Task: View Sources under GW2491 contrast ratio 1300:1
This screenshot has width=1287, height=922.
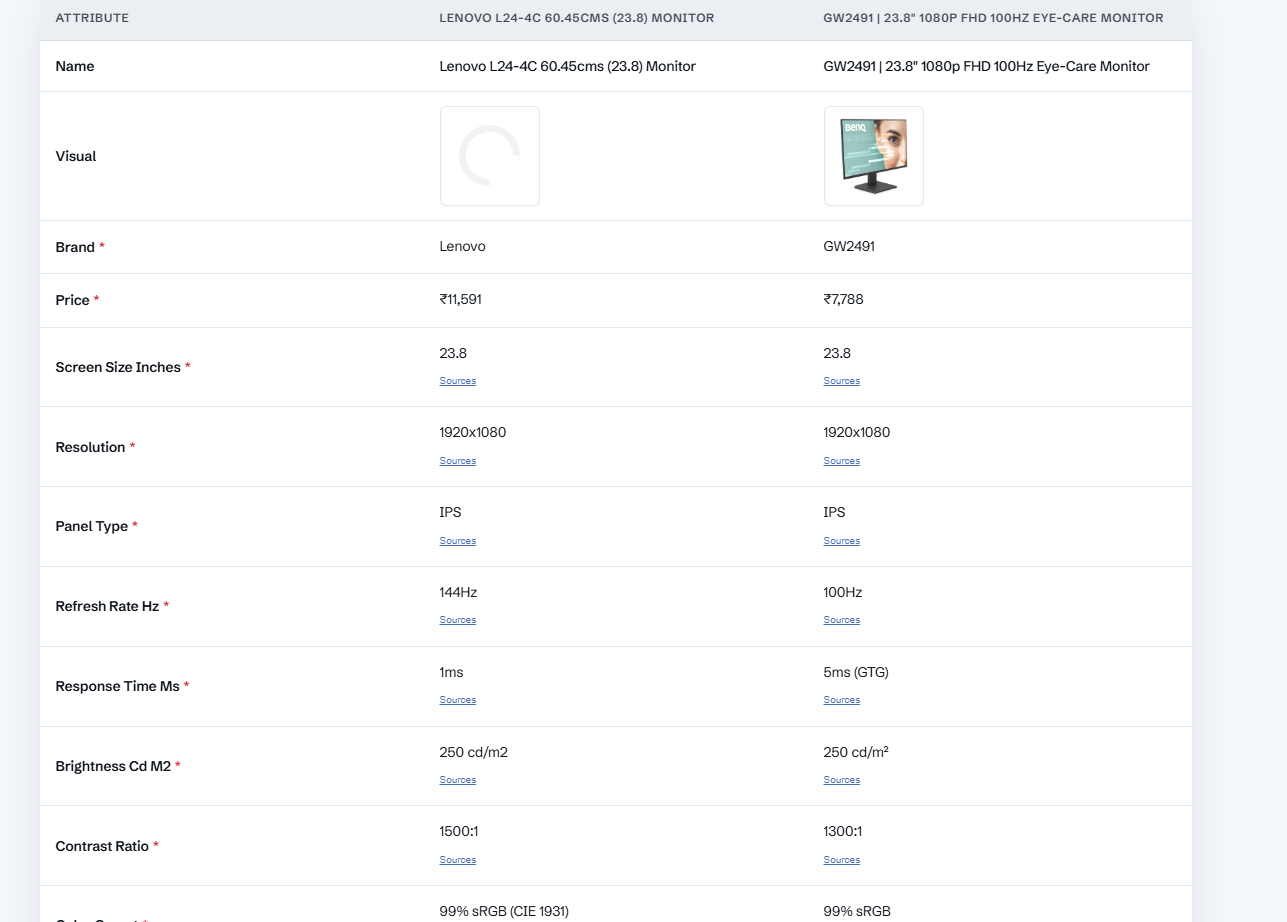Action: click(x=841, y=859)
